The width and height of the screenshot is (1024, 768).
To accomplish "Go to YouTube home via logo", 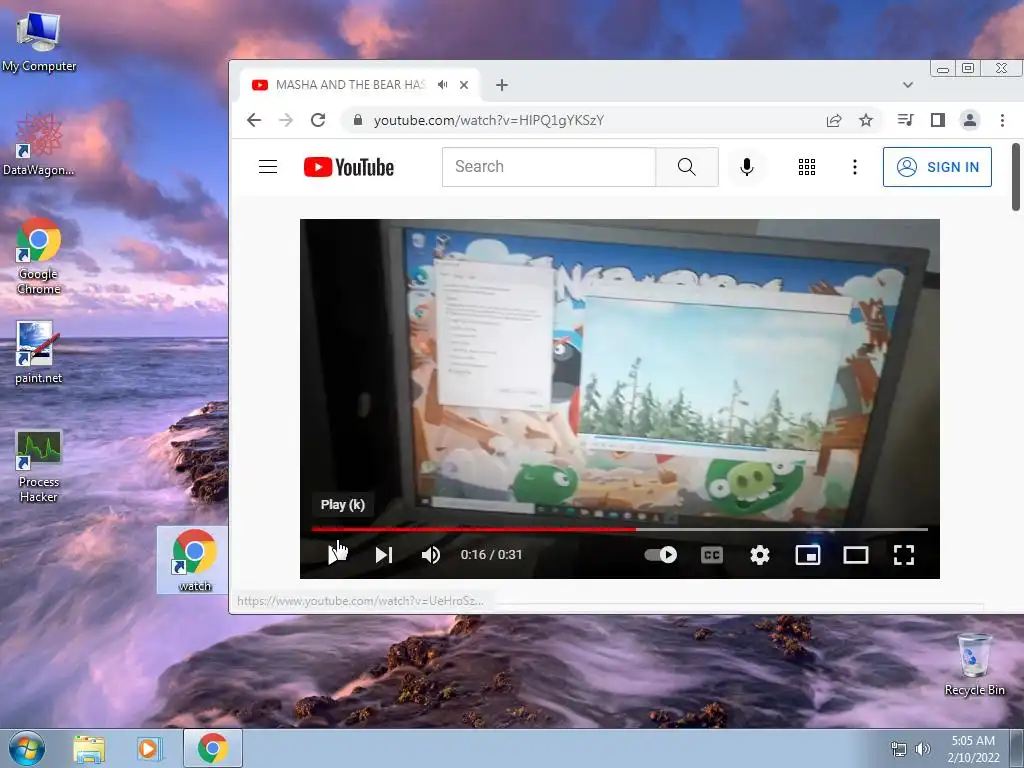I will 349,167.
